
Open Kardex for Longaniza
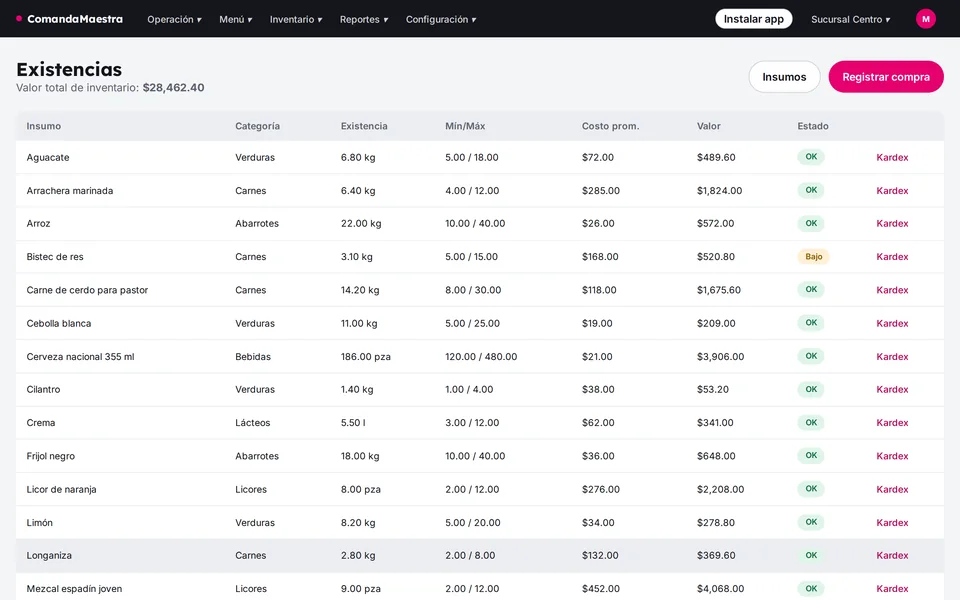892,555
